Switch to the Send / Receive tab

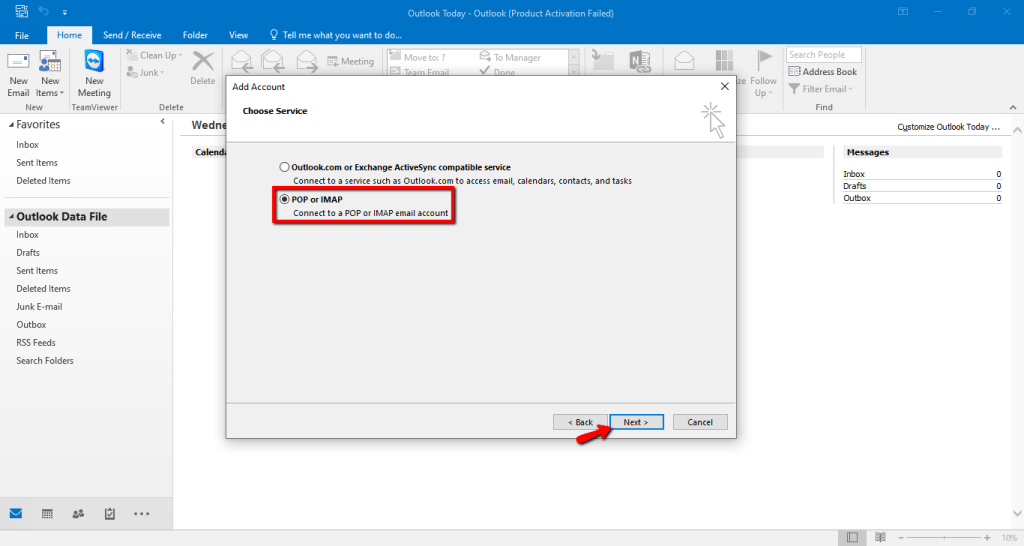click(x=132, y=35)
